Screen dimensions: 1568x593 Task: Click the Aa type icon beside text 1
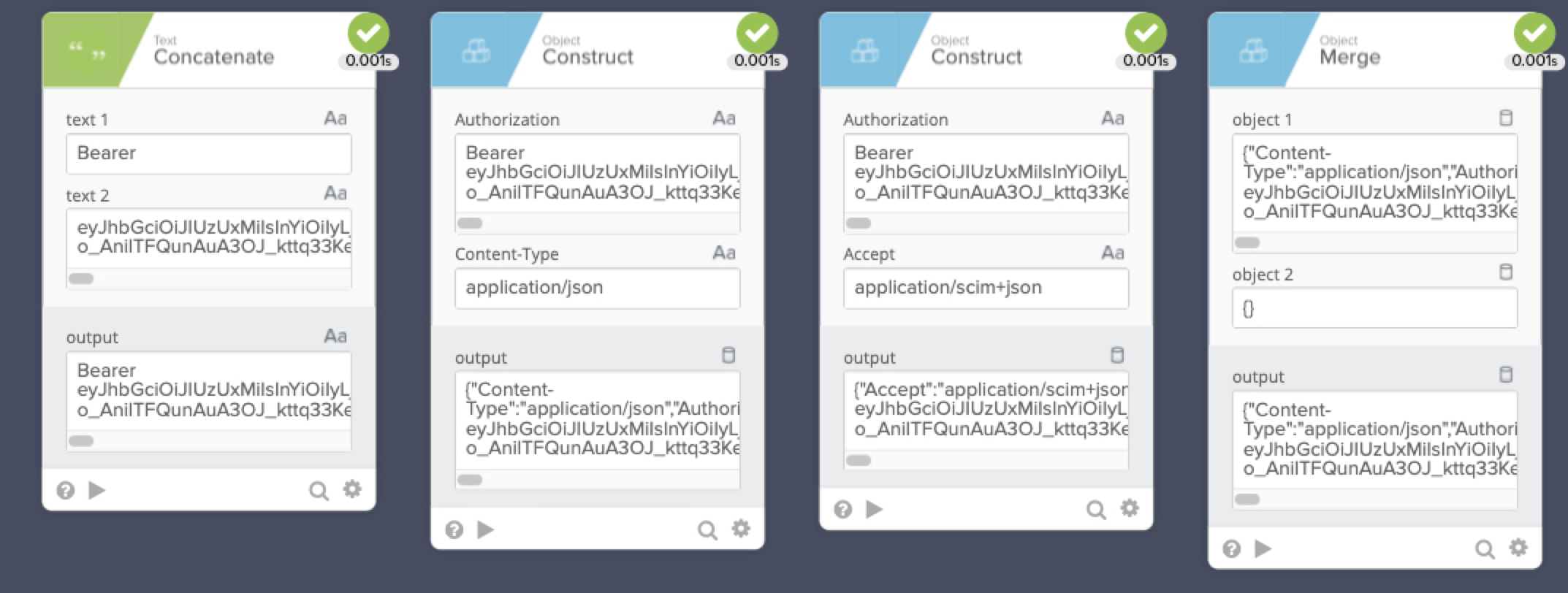coord(335,118)
